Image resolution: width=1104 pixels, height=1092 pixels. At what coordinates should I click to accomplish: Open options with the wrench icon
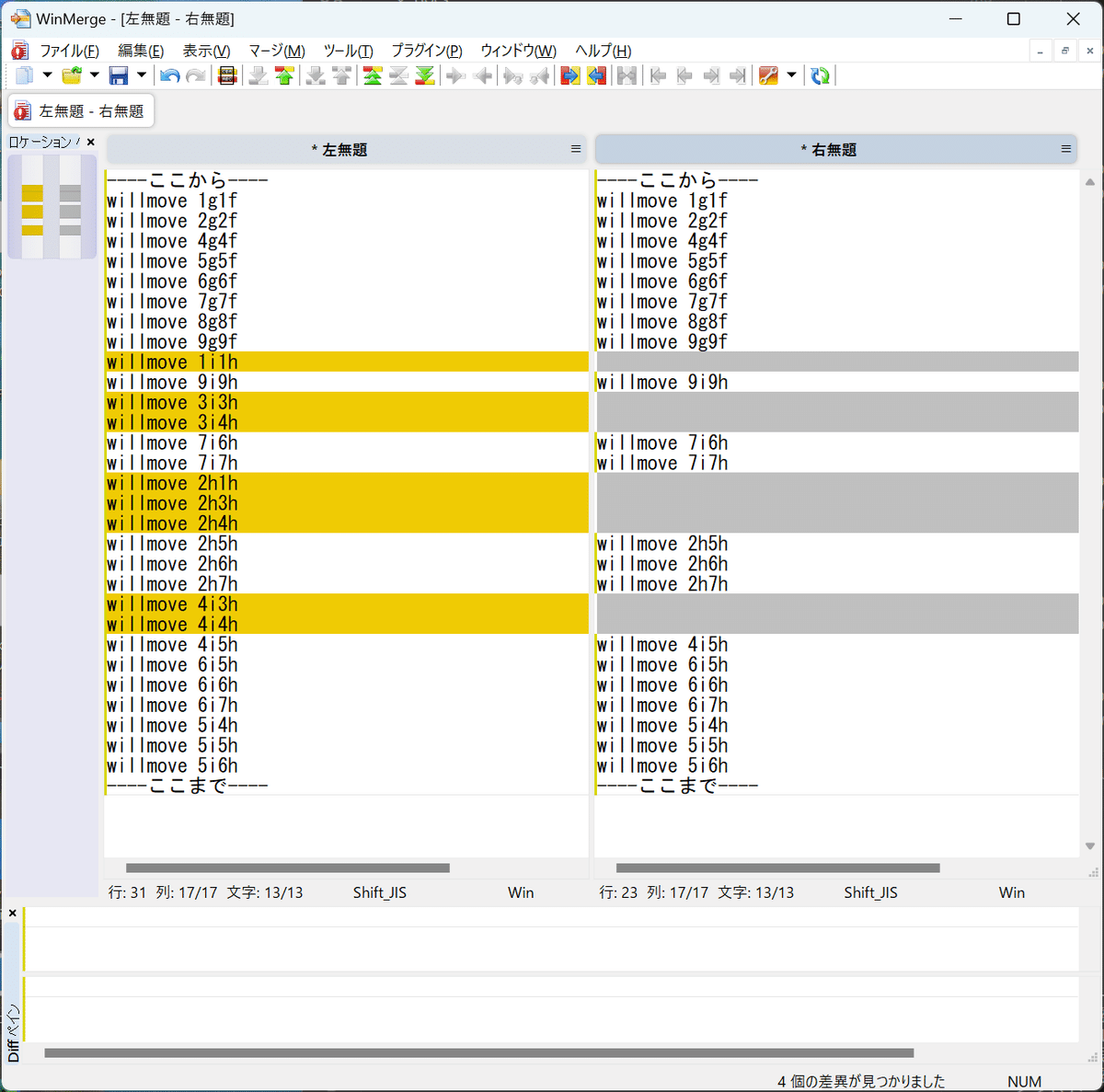(x=769, y=75)
